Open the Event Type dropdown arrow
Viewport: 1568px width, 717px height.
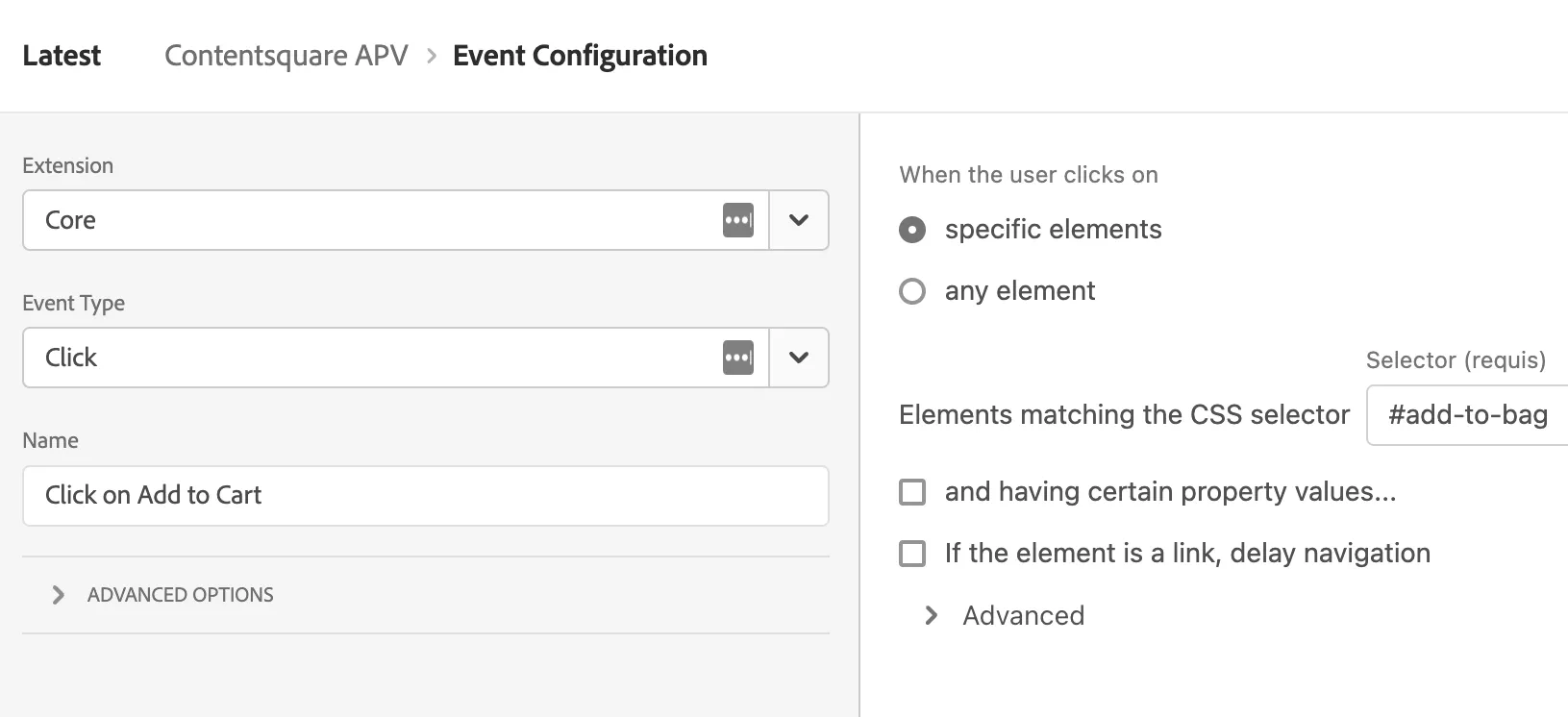[x=798, y=358]
